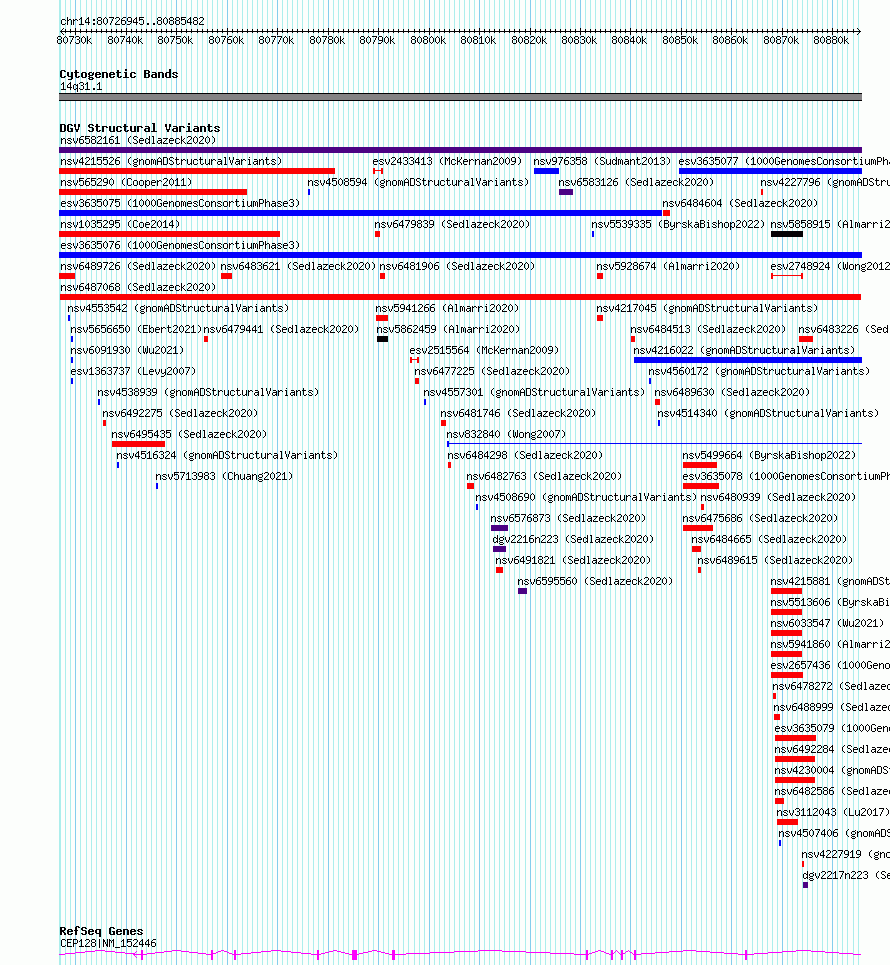Click the Cytogenetic Bands track title
The image size is (890, 965).
[119, 74]
